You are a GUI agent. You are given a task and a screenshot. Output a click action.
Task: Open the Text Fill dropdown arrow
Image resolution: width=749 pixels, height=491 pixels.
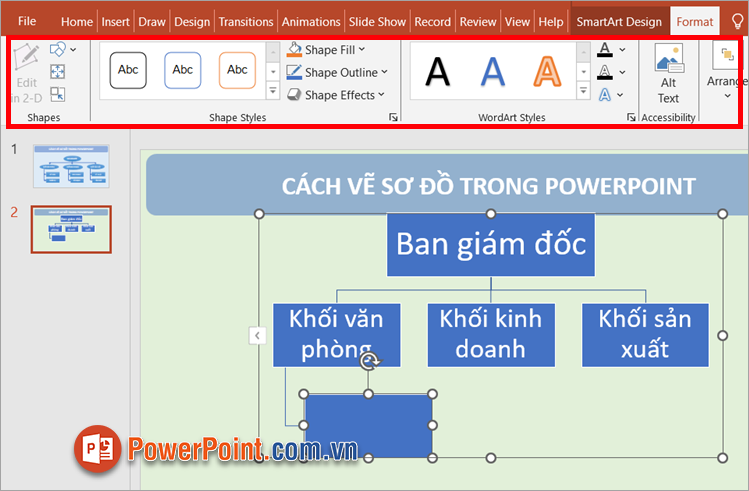tap(622, 49)
